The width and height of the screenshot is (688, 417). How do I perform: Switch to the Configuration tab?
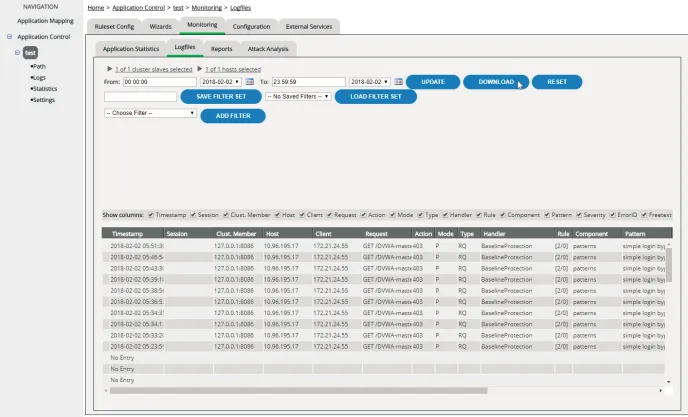pos(251,26)
